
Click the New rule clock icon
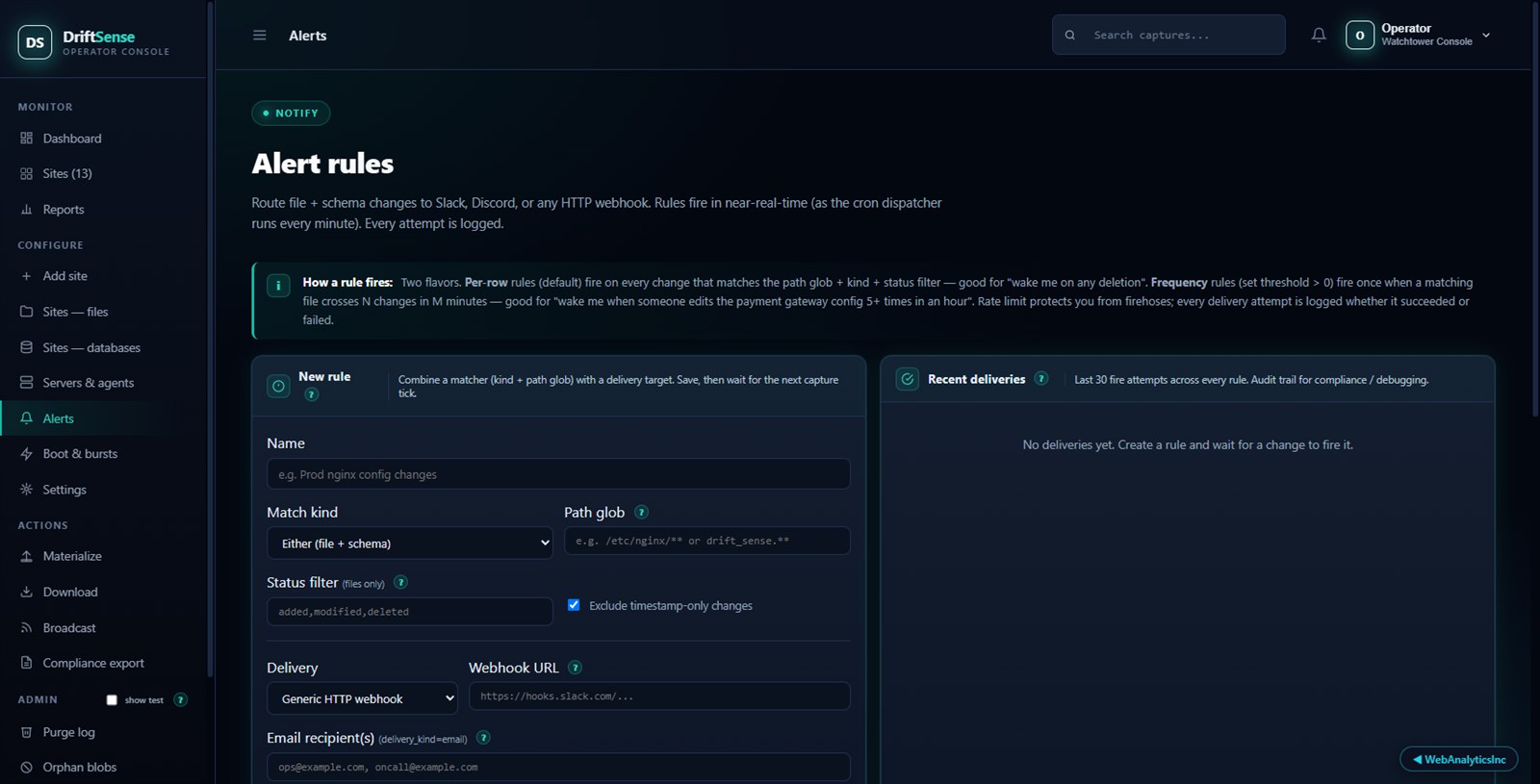(278, 386)
